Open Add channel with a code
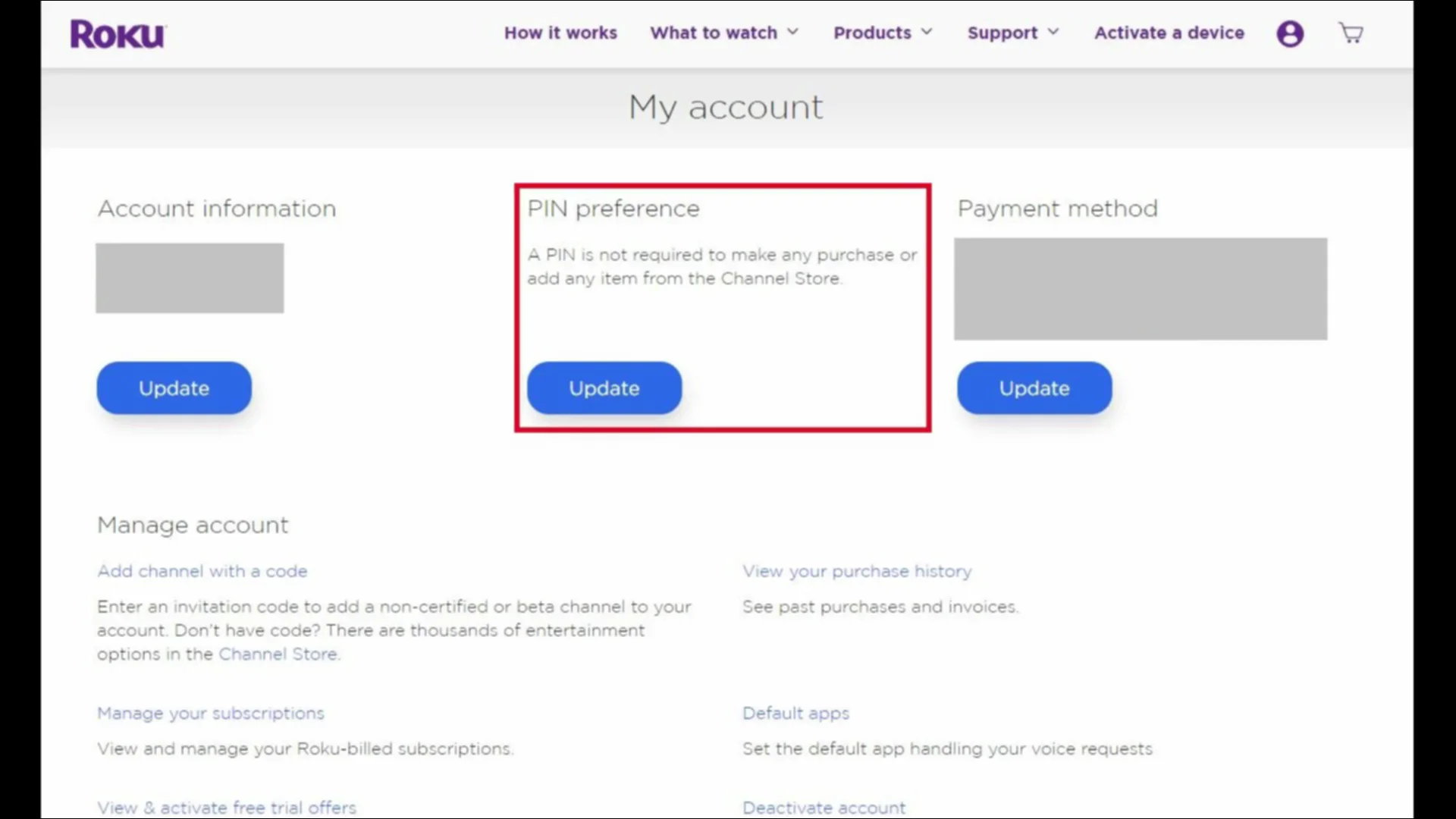This screenshot has height=819, width=1456. point(202,571)
